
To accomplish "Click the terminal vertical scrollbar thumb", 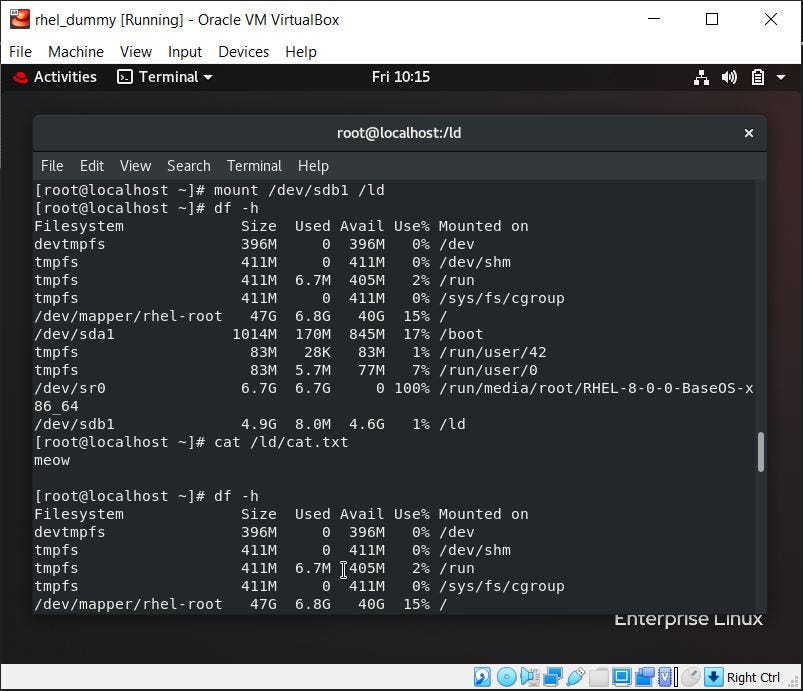I will pyautogui.click(x=760, y=452).
